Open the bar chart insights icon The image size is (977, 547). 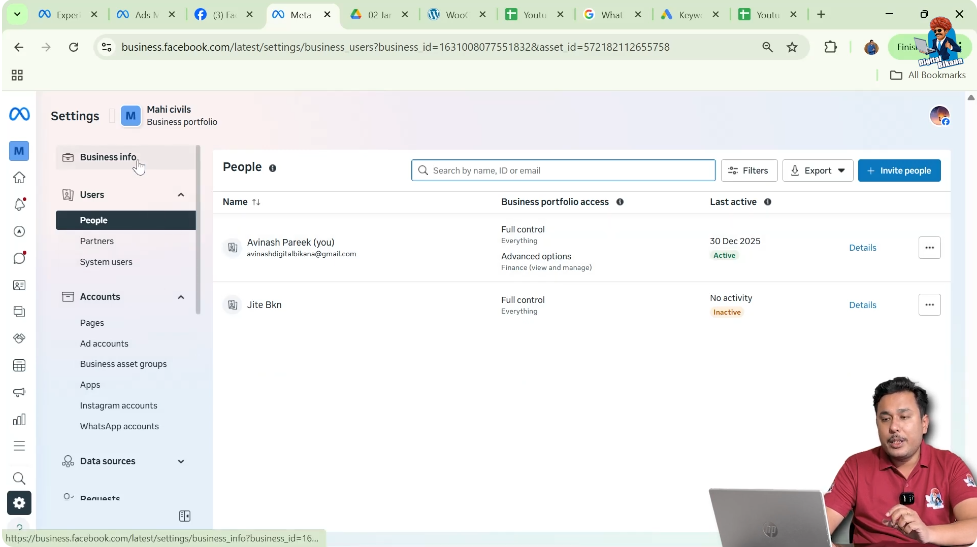[x=19, y=419]
